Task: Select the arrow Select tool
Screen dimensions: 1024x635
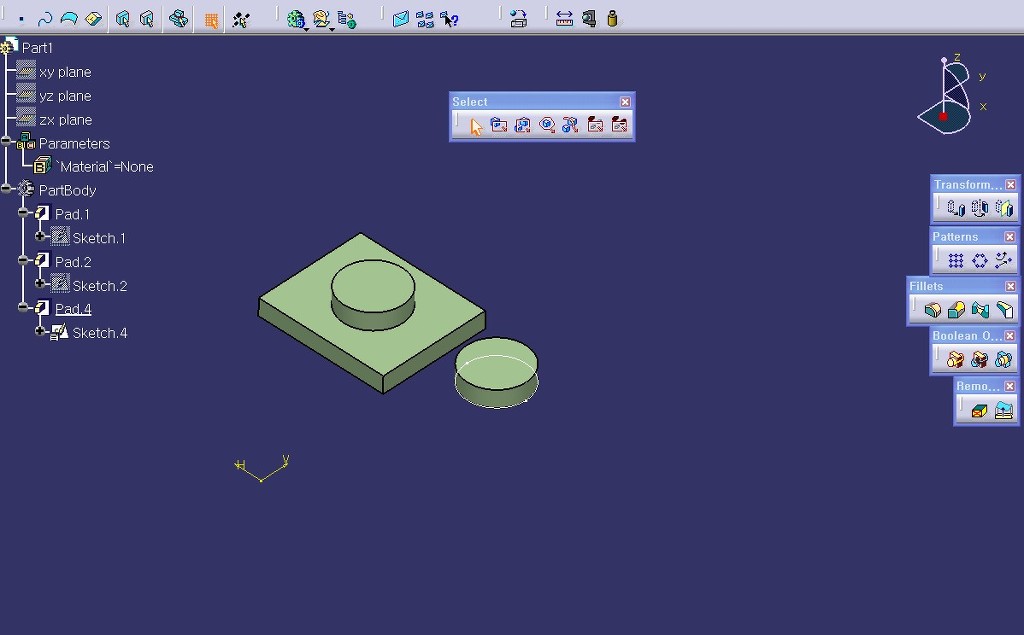Action: pos(476,125)
